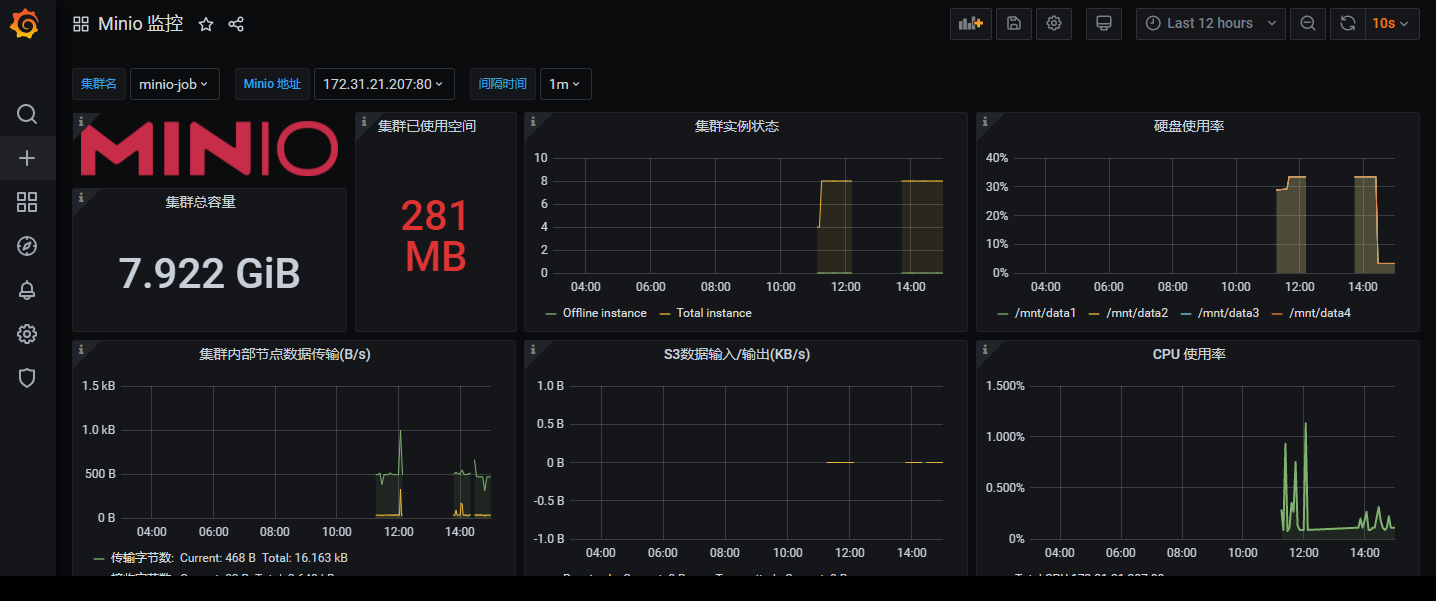Open Explore via the compass sidebar icon
This screenshot has width=1436, height=601.
[x=27, y=246]
